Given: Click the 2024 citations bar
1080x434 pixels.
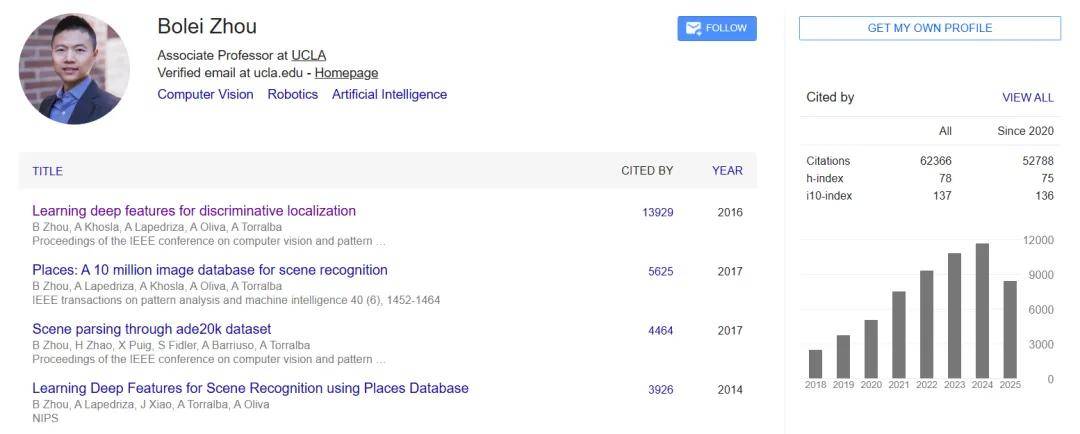Looking at the screenshot, I should click(x=982, y=311).
